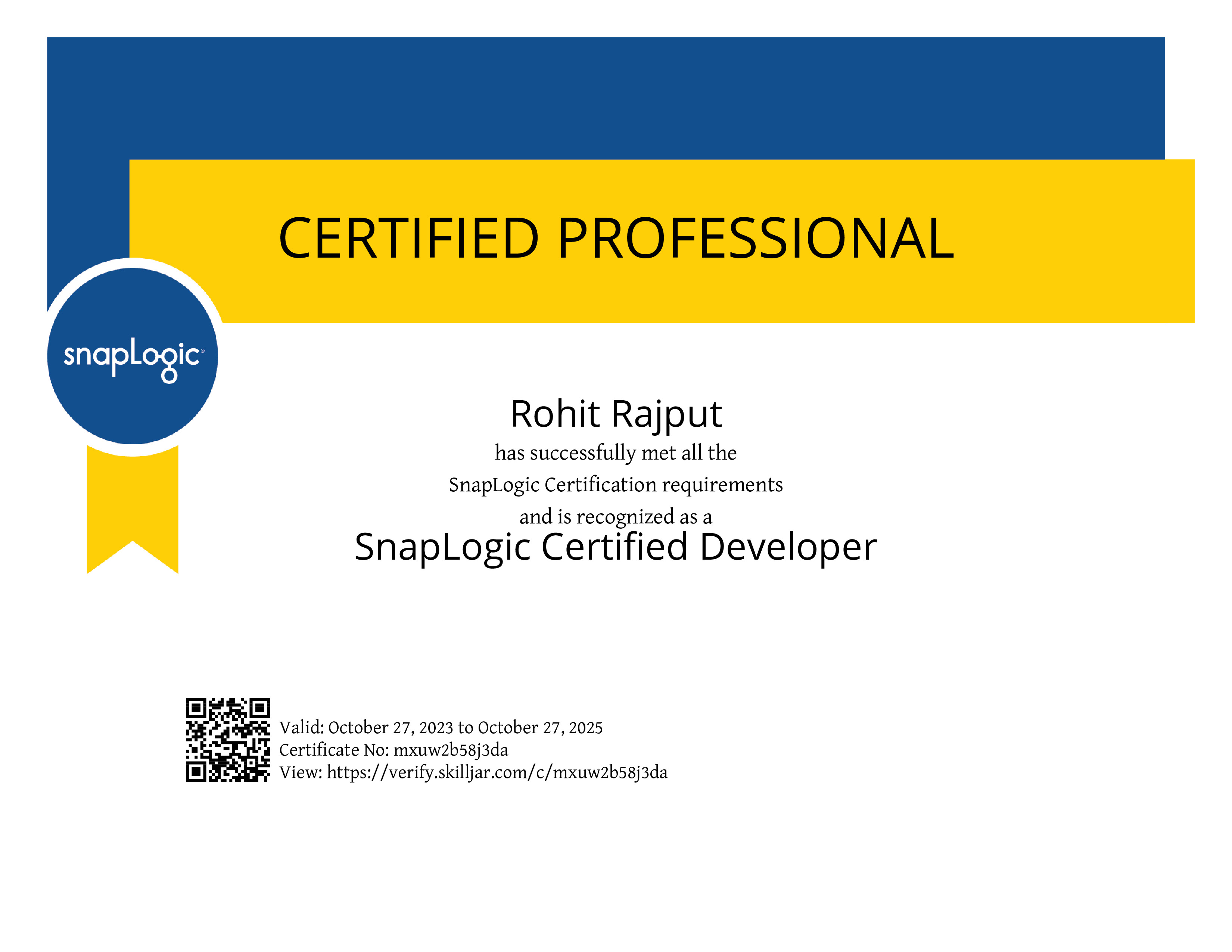Click the 'has successfully met all the' text

pos(616,453)
